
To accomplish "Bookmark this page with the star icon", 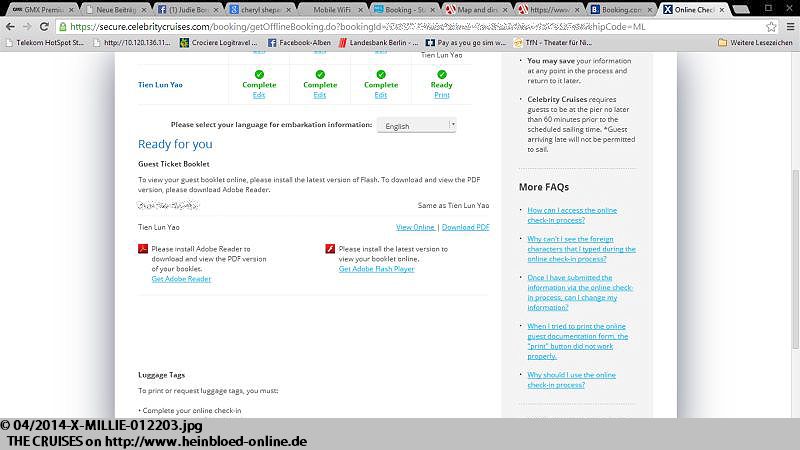I will [x=771, y=27].
